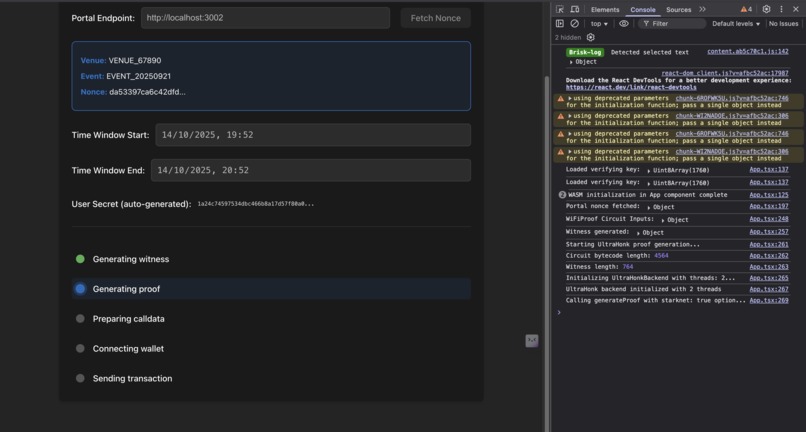
Task: Click the blue Generating proof status dot
Action: point(80,289)
